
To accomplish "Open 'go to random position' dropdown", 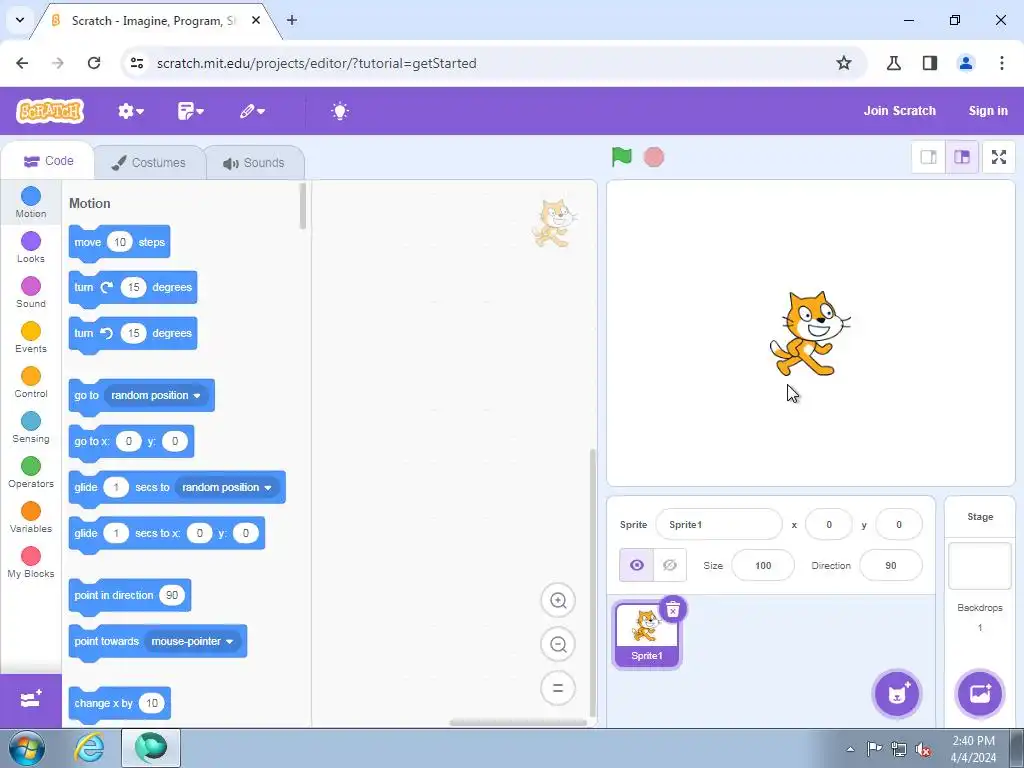I will pos(155,395).
